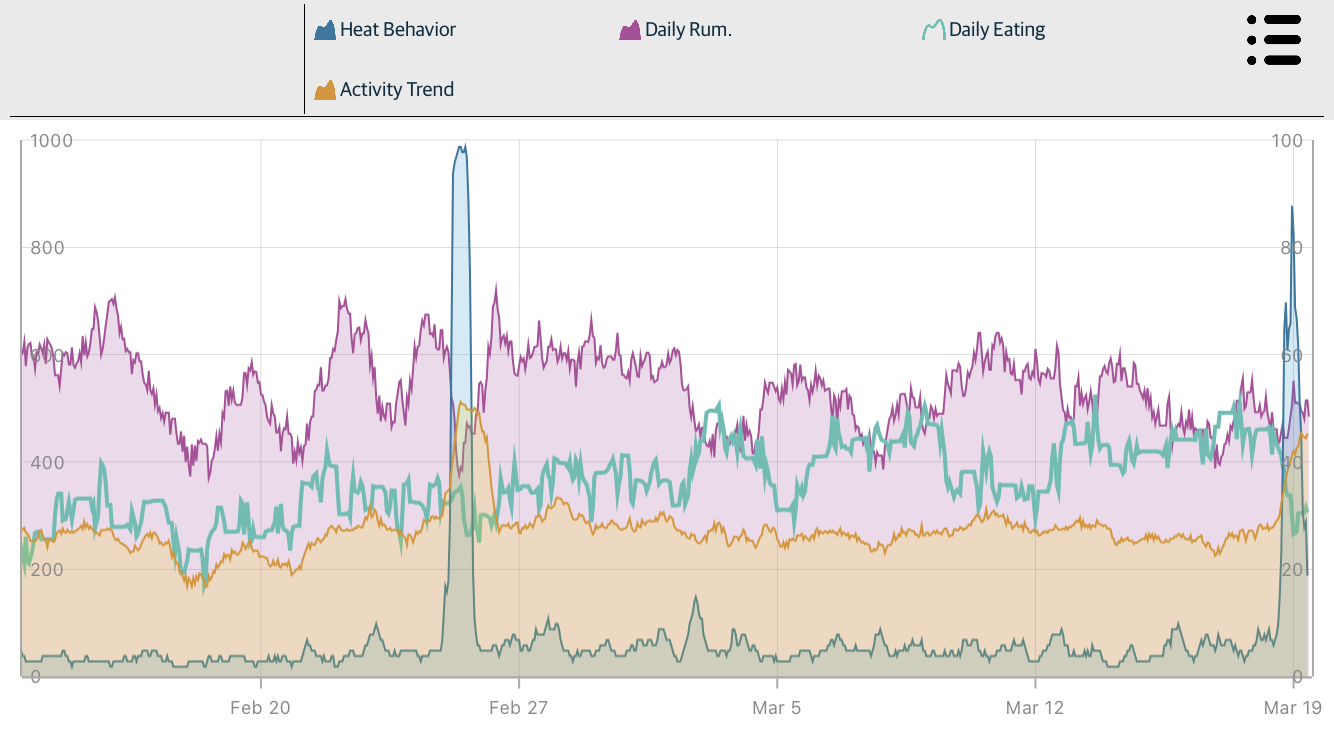The height and width of the screenshot is (750, 1334).
Task: Show or hide Activity Trend label
Action: pyautogui.click(x=396, y=90)
